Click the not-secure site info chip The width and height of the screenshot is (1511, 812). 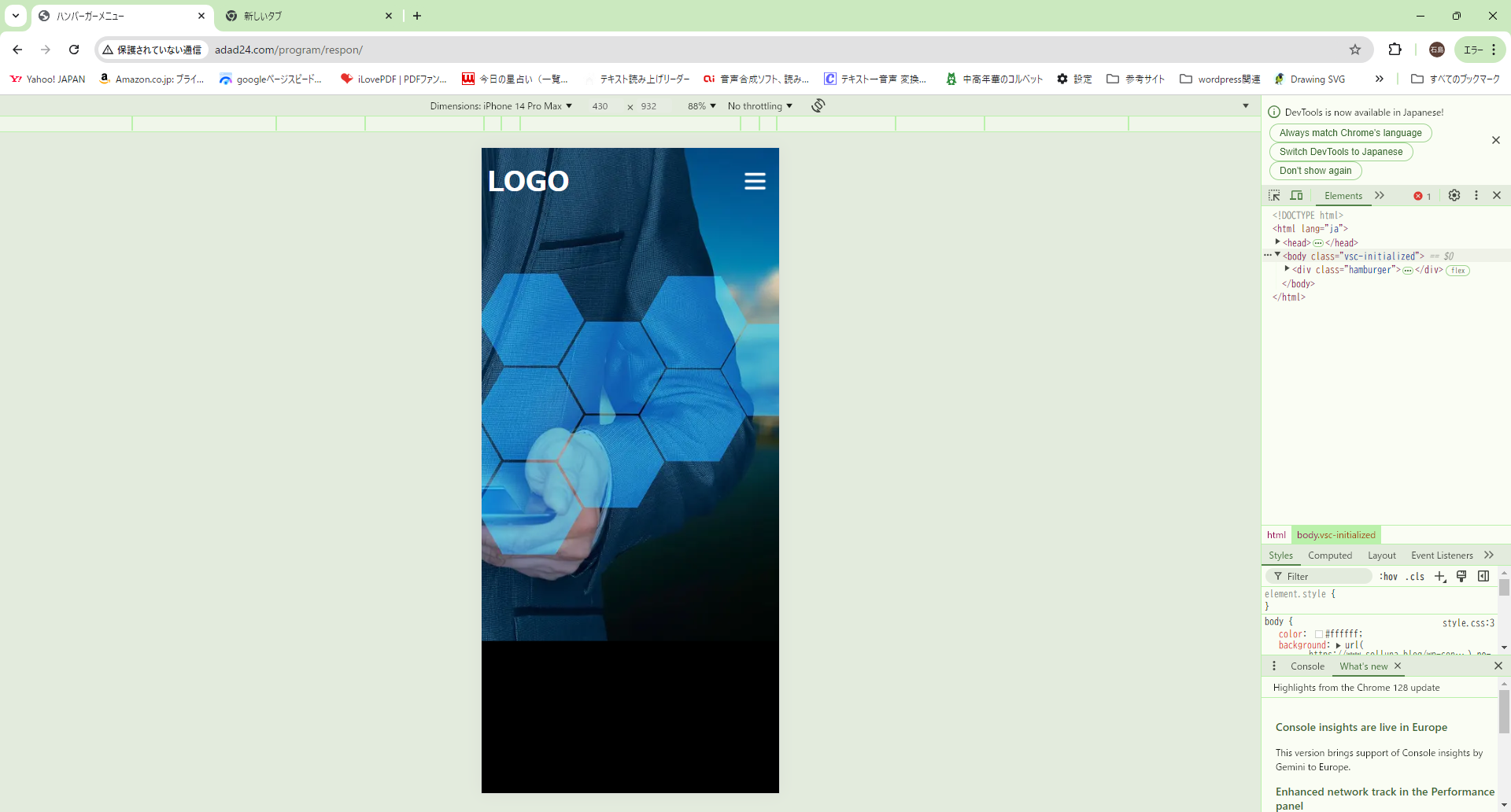click(152, 50)
